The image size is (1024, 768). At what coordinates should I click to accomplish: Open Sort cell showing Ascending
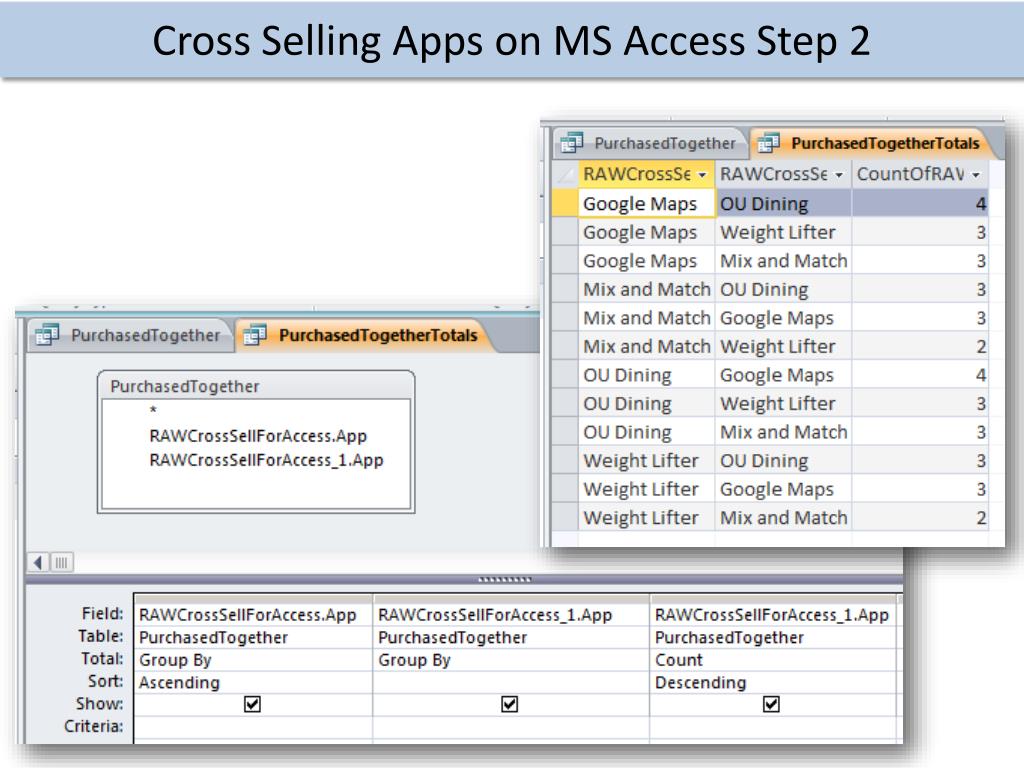(x=253, y=682)
